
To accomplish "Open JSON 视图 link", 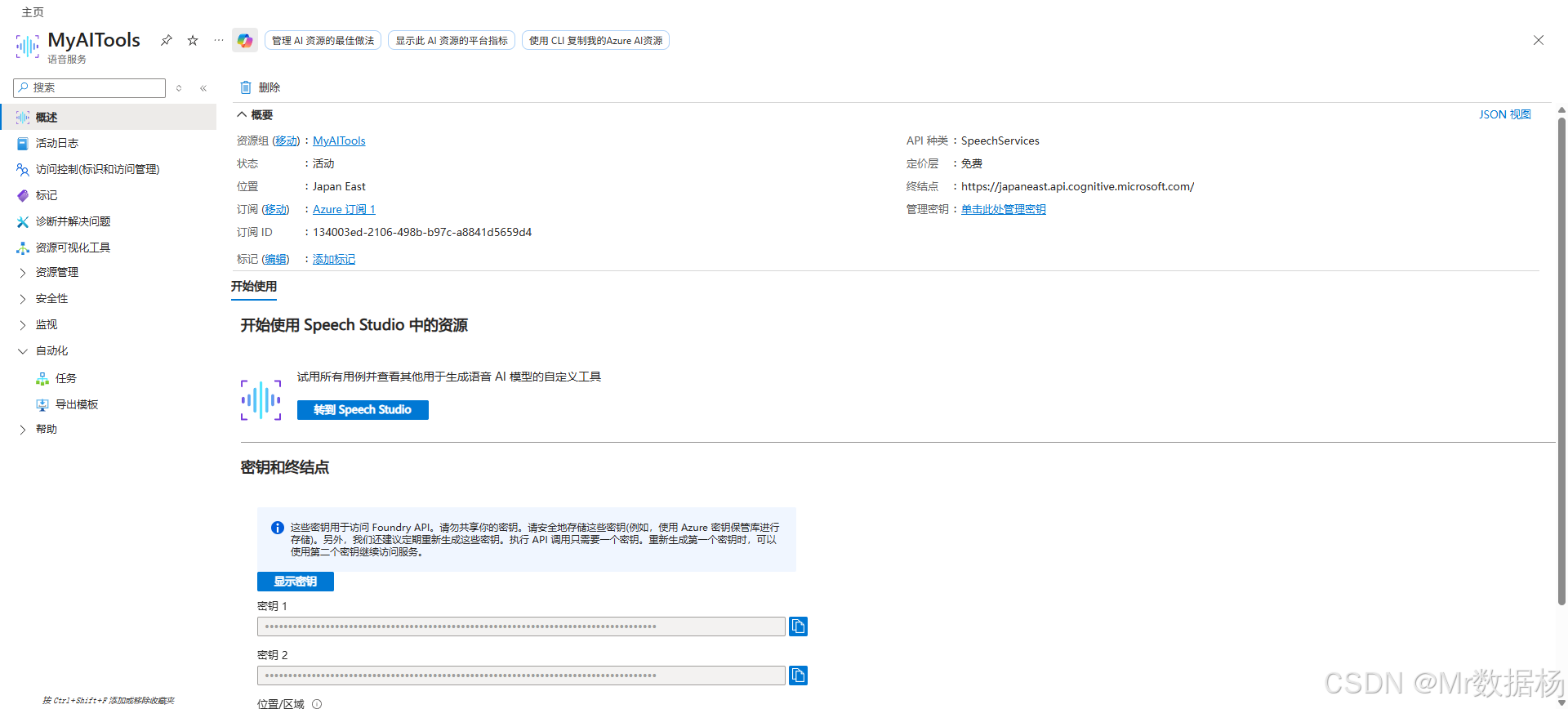I will tap(1504, 114).
